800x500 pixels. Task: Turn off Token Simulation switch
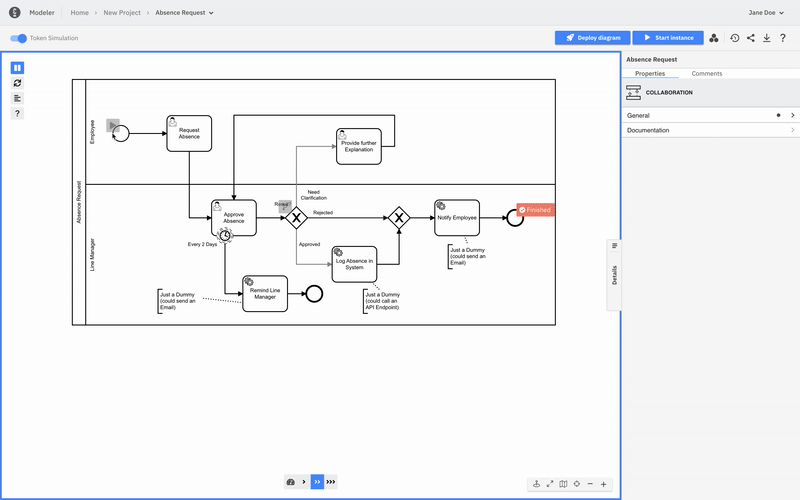18,38
